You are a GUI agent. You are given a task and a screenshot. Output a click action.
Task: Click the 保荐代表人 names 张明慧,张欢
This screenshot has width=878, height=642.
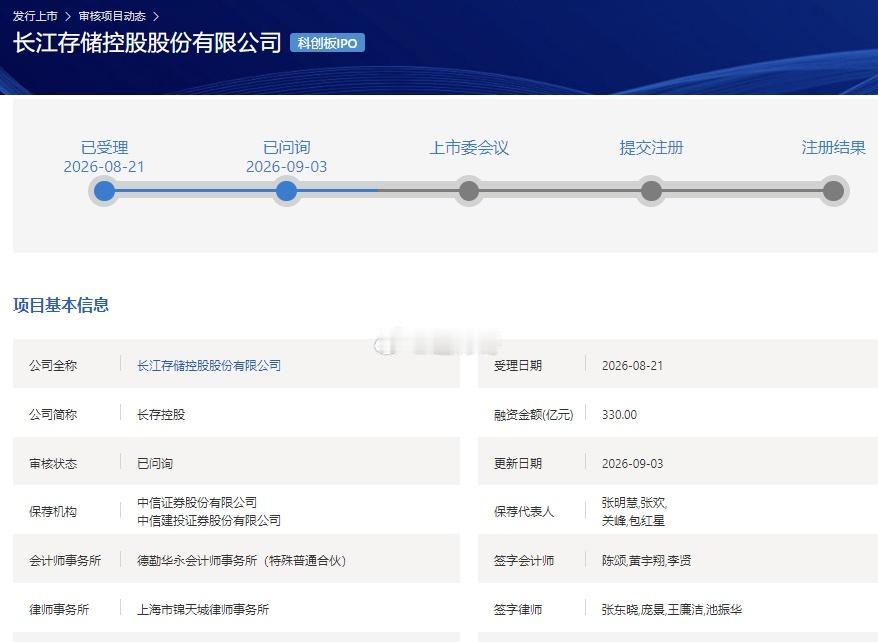tap(634, 503)
